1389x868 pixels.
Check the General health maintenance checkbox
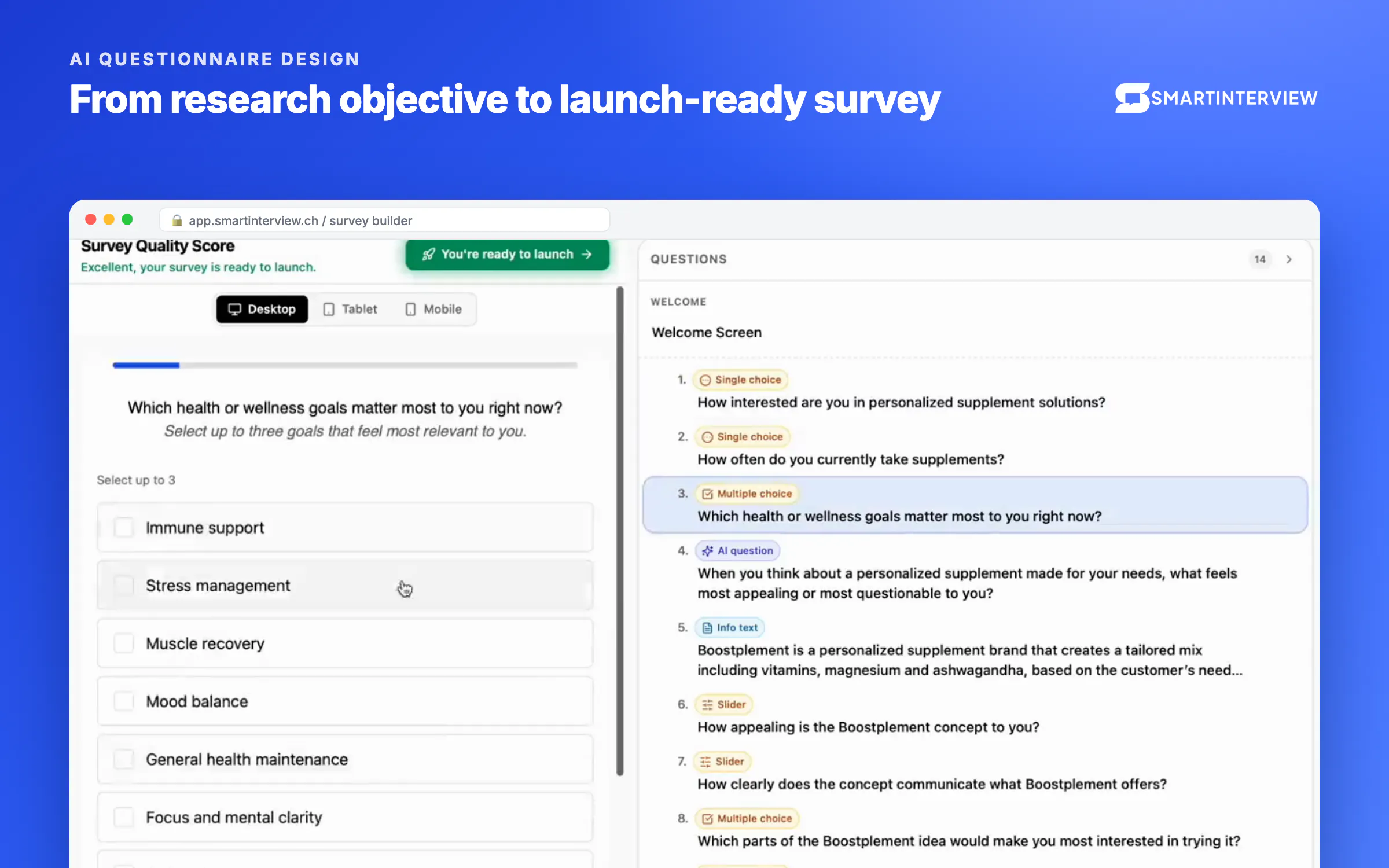click(124, 759)
